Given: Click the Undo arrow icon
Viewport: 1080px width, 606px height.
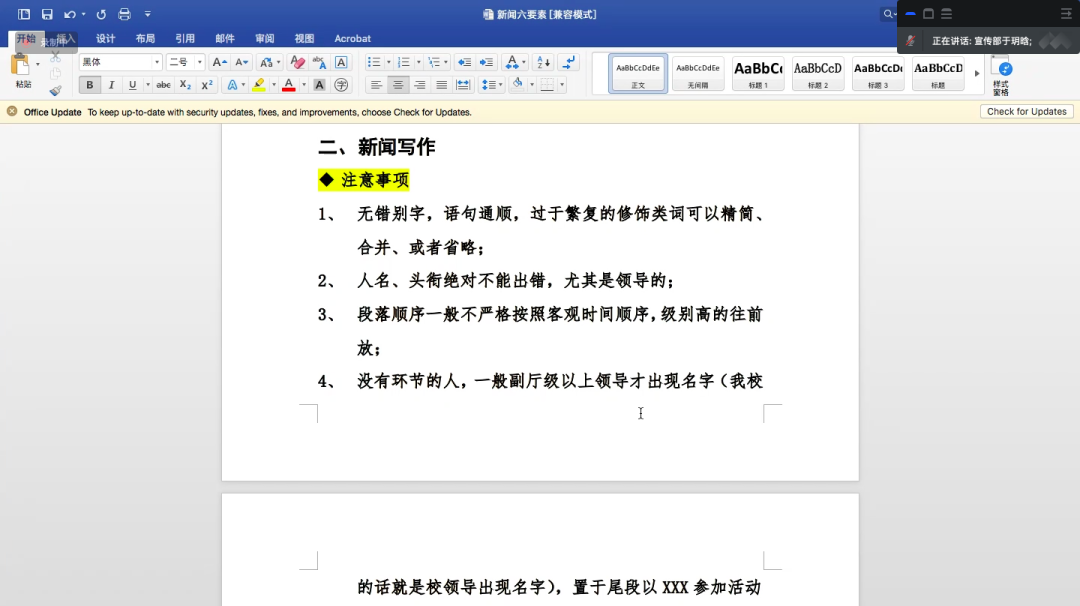Looking at the screenshot, I should [70, 14].
